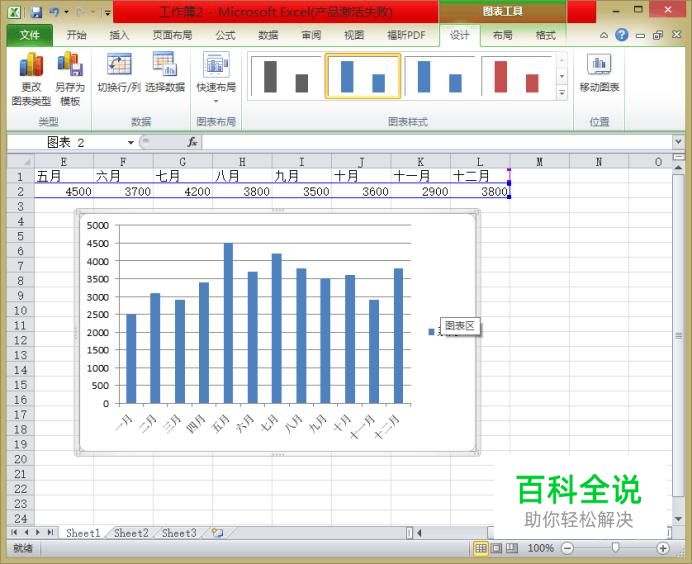Switch to the Home ribbon tab
The height and width of the screenshot is (564, 692).
76,35
